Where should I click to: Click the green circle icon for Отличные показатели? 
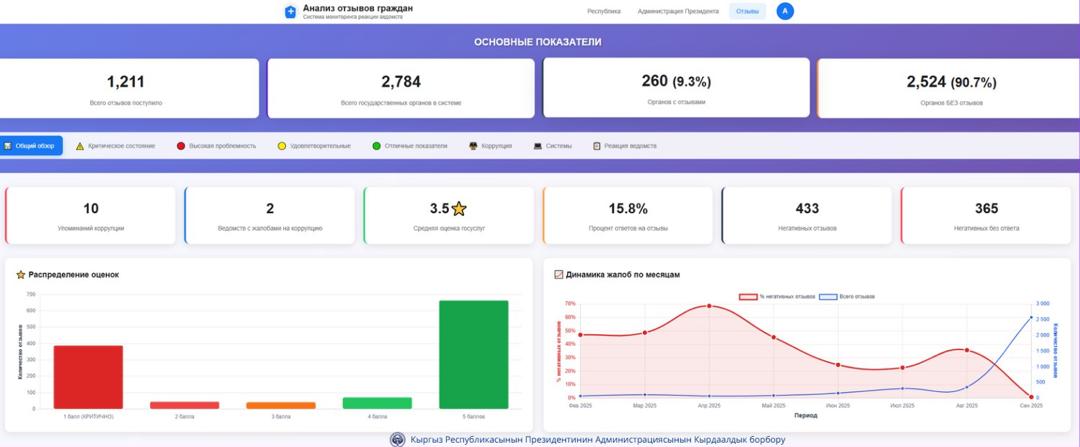pyautogui.click(x=376, y=146)
